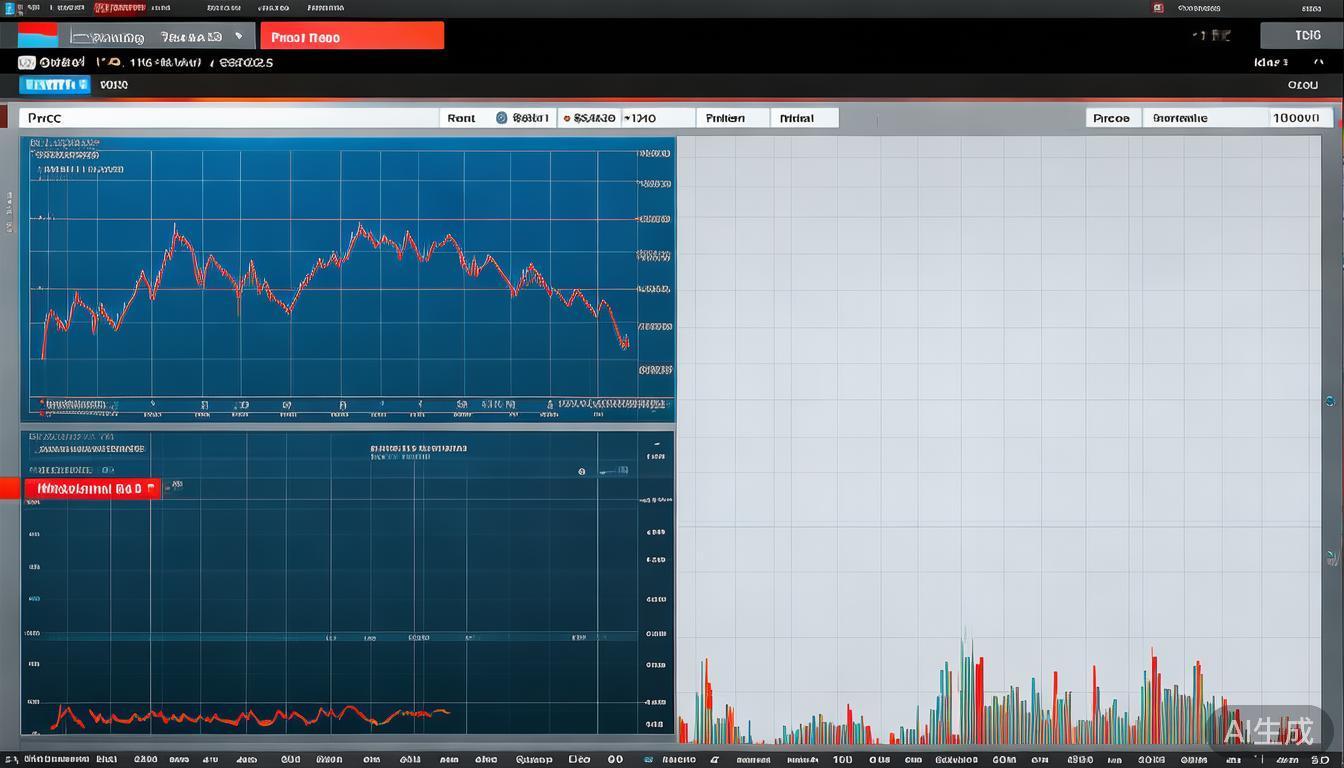Click the small blue icon in top-left corner
Screen dimensions: 1344x768
(9, 7)
